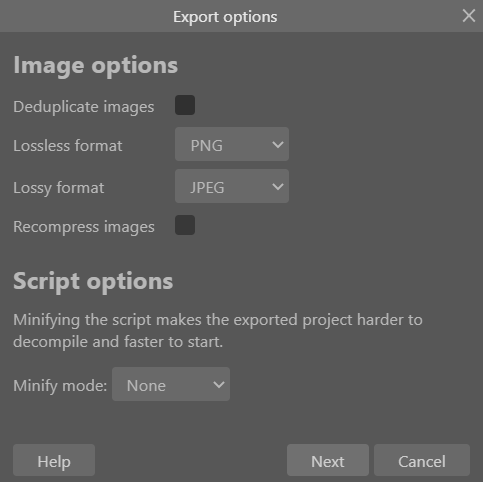
Task: Click the Recompress images label text
Action: coord(84,227)
